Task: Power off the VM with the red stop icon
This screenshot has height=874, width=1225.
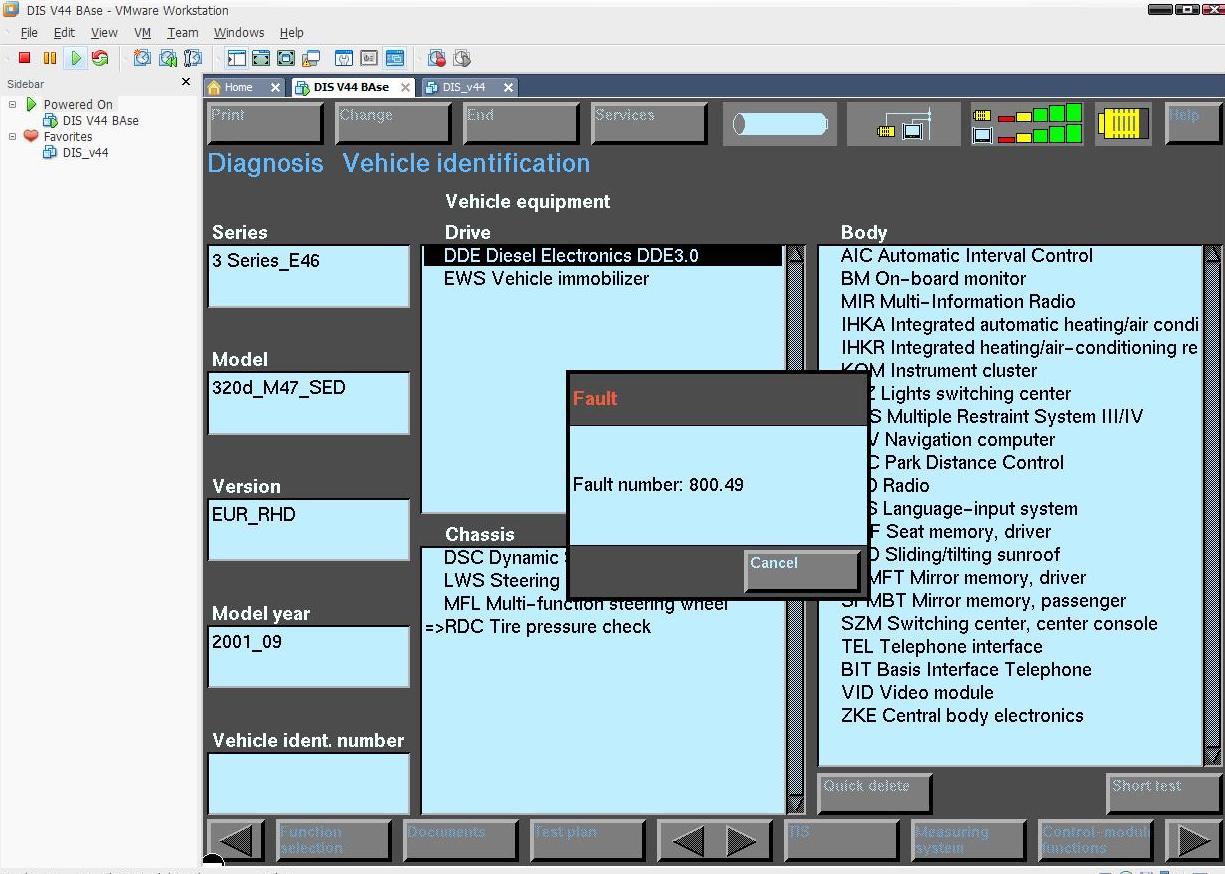Action: pyautogui.click(x=25, y=58)
